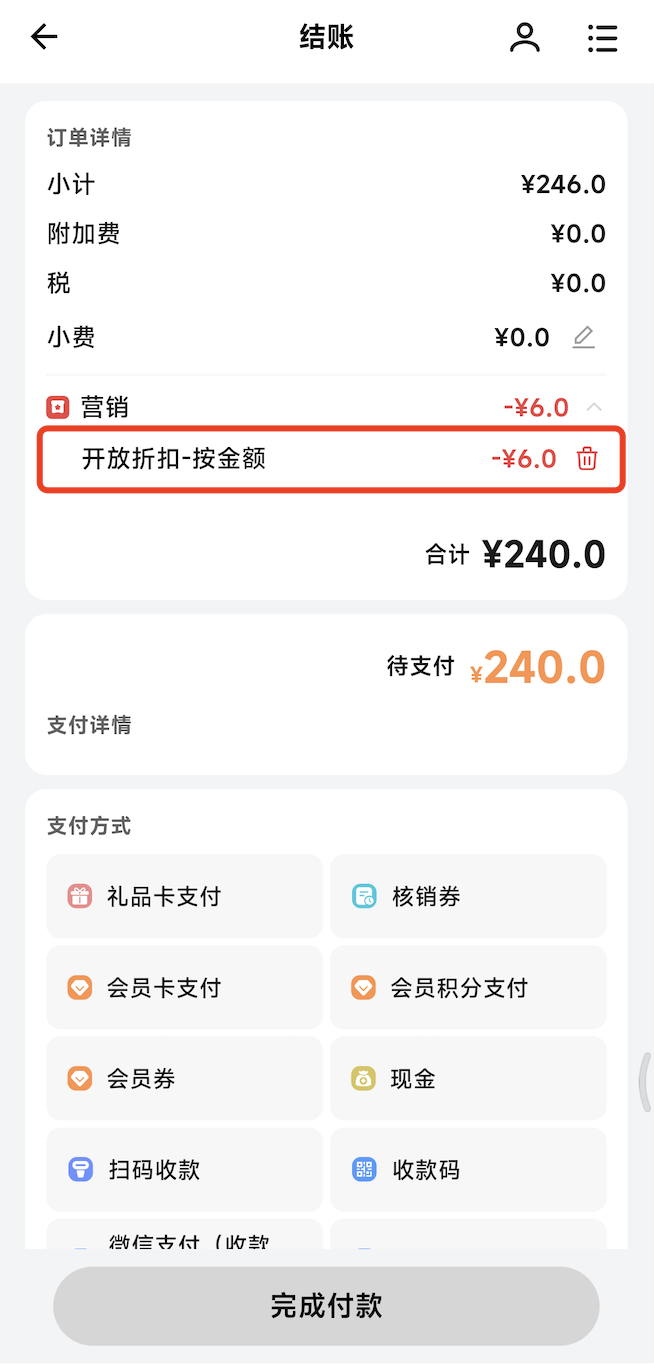Screen dimensions: 654x1364
Task: Select 核销券 payment option
Action: coord(468,896)
